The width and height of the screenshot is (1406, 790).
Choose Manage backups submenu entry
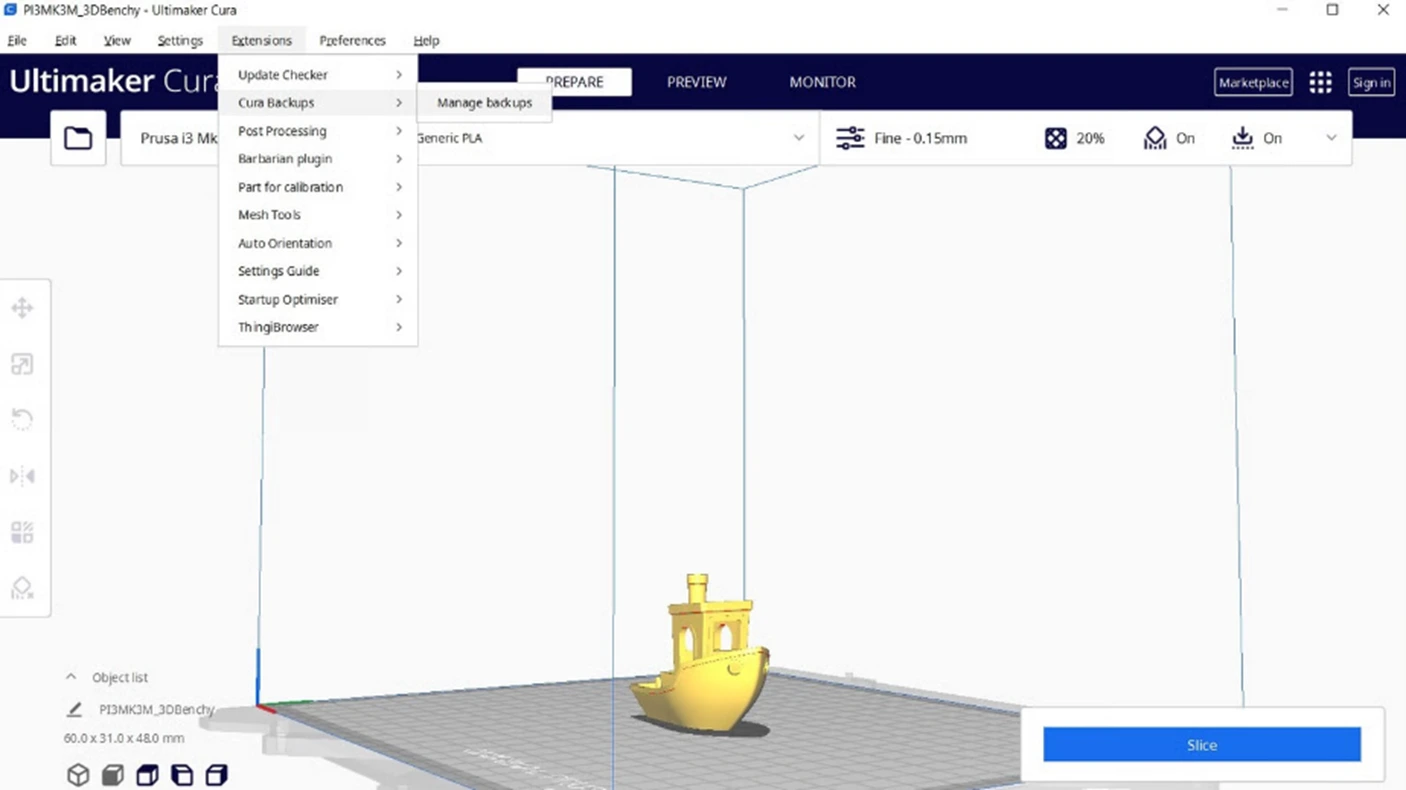pos(485,103)
